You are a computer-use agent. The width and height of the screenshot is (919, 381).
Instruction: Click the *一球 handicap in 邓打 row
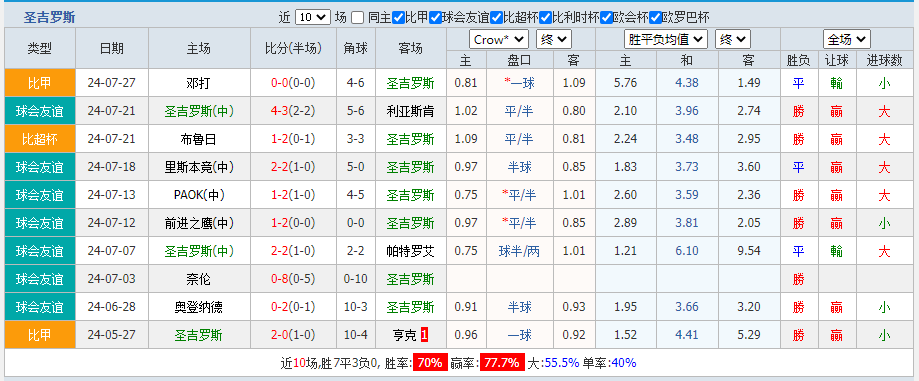pyautogui.click(x=519, y=83)
